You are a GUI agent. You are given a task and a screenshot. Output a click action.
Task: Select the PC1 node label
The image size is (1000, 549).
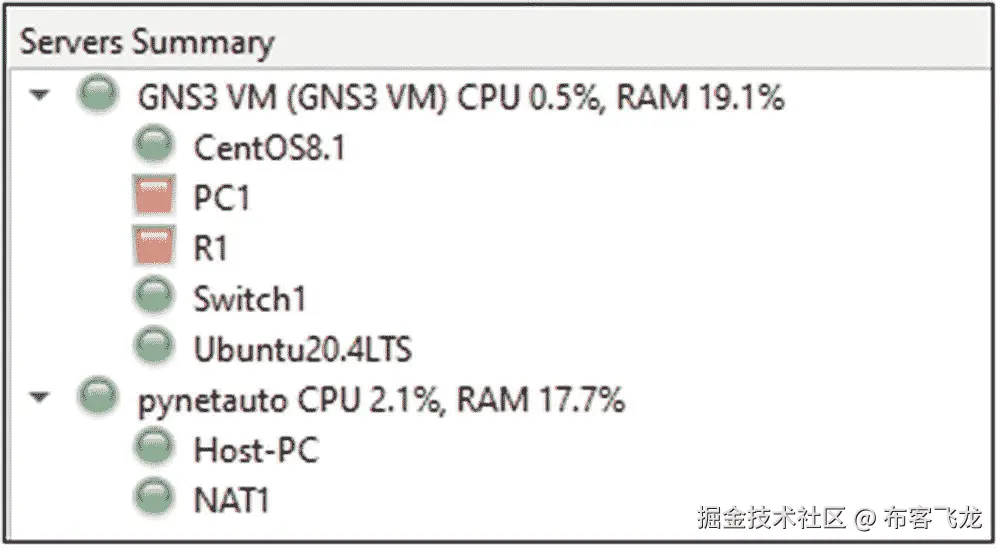click(221, 198)
